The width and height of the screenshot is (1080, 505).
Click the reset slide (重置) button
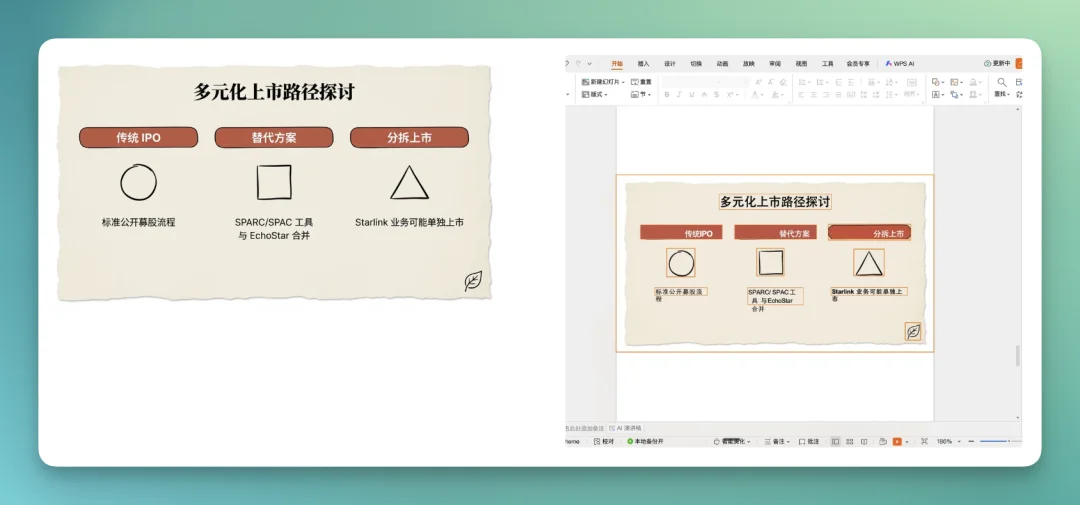pos(641,82)
